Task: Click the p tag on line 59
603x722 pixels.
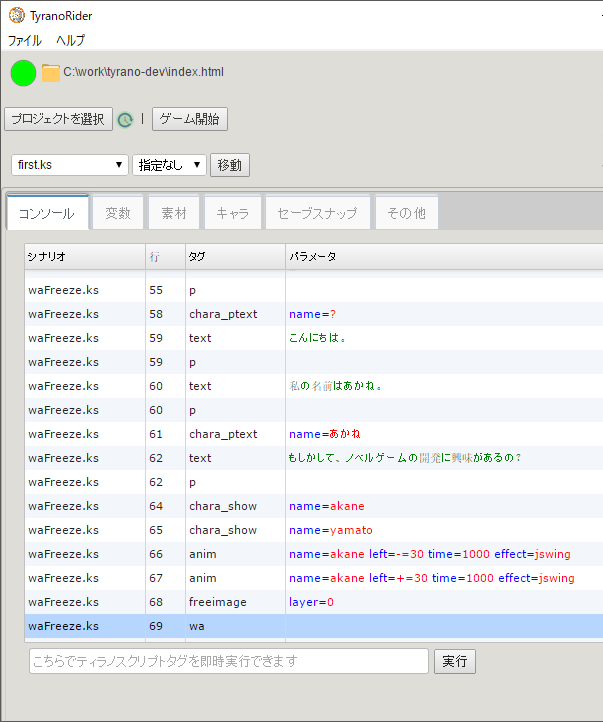Action: (x=192, y=362)
